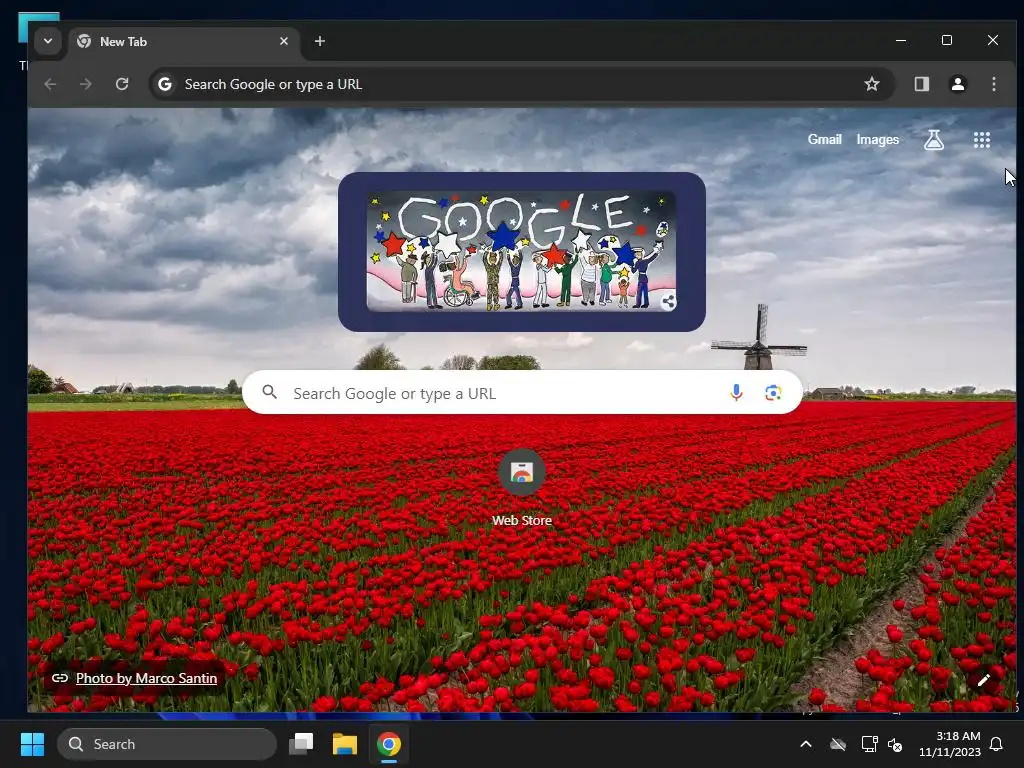
Task: Go back to previous page
Action: coord(50,84)
